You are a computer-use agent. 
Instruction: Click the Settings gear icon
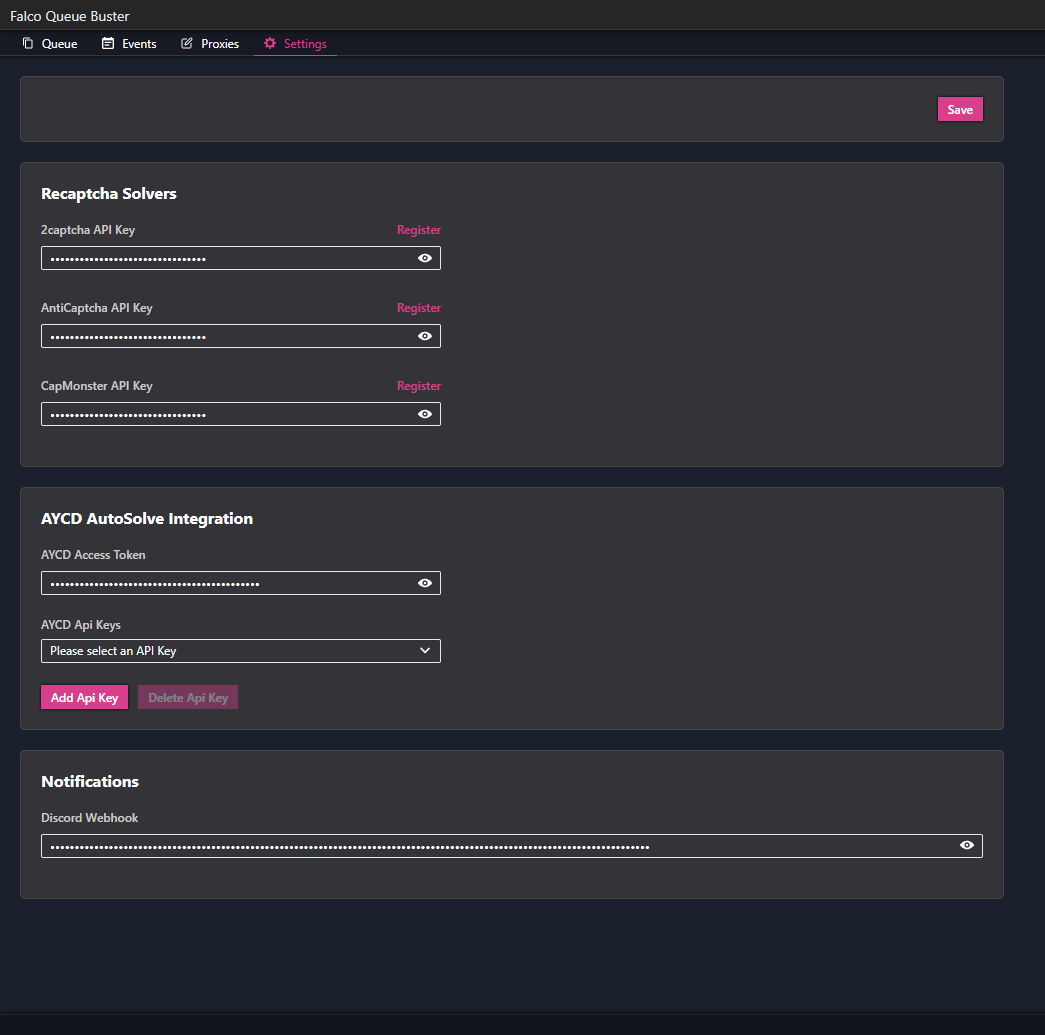(270, 43)
